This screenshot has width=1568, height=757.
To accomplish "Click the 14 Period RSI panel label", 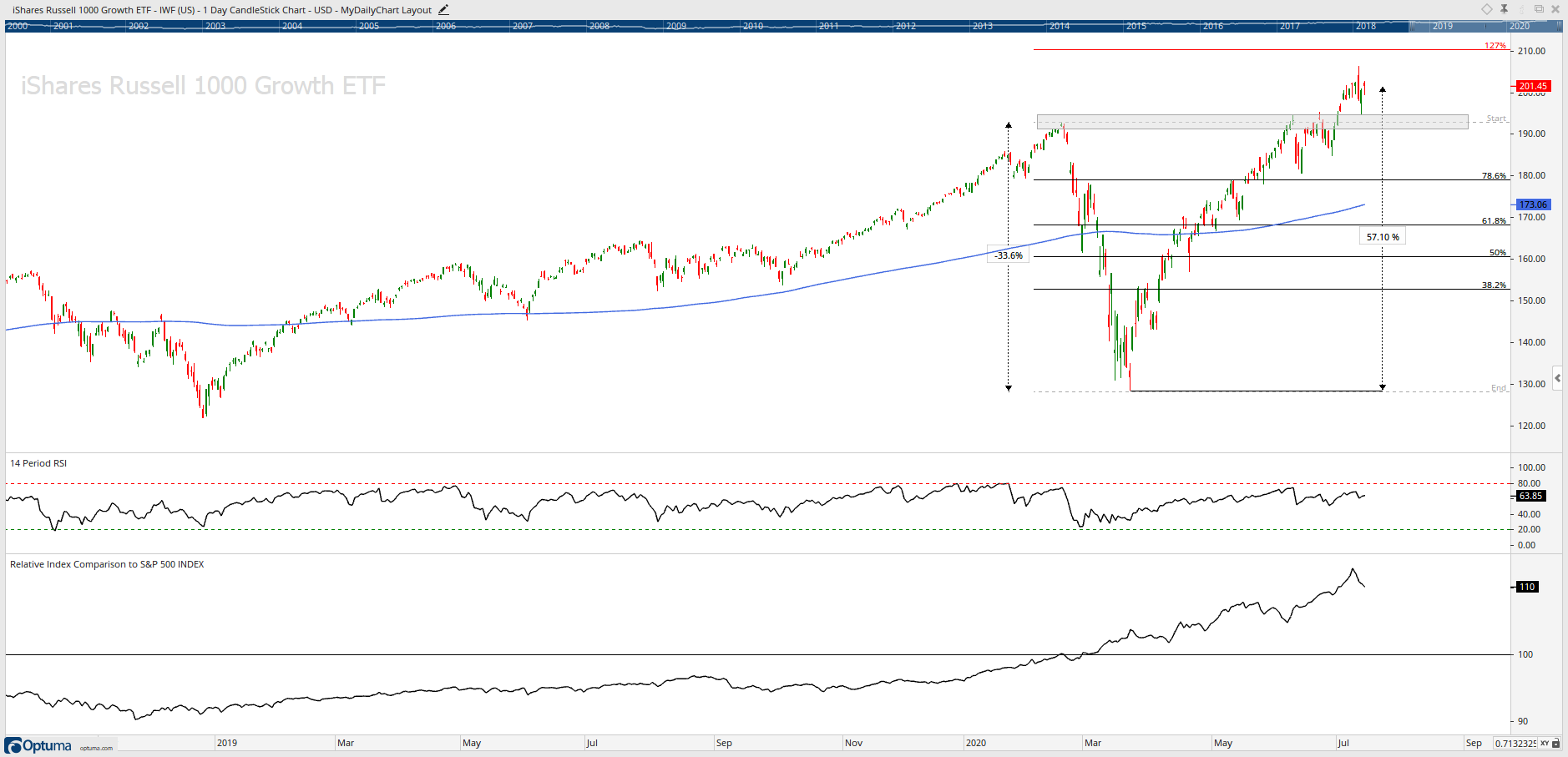I will tap(38, 463).
